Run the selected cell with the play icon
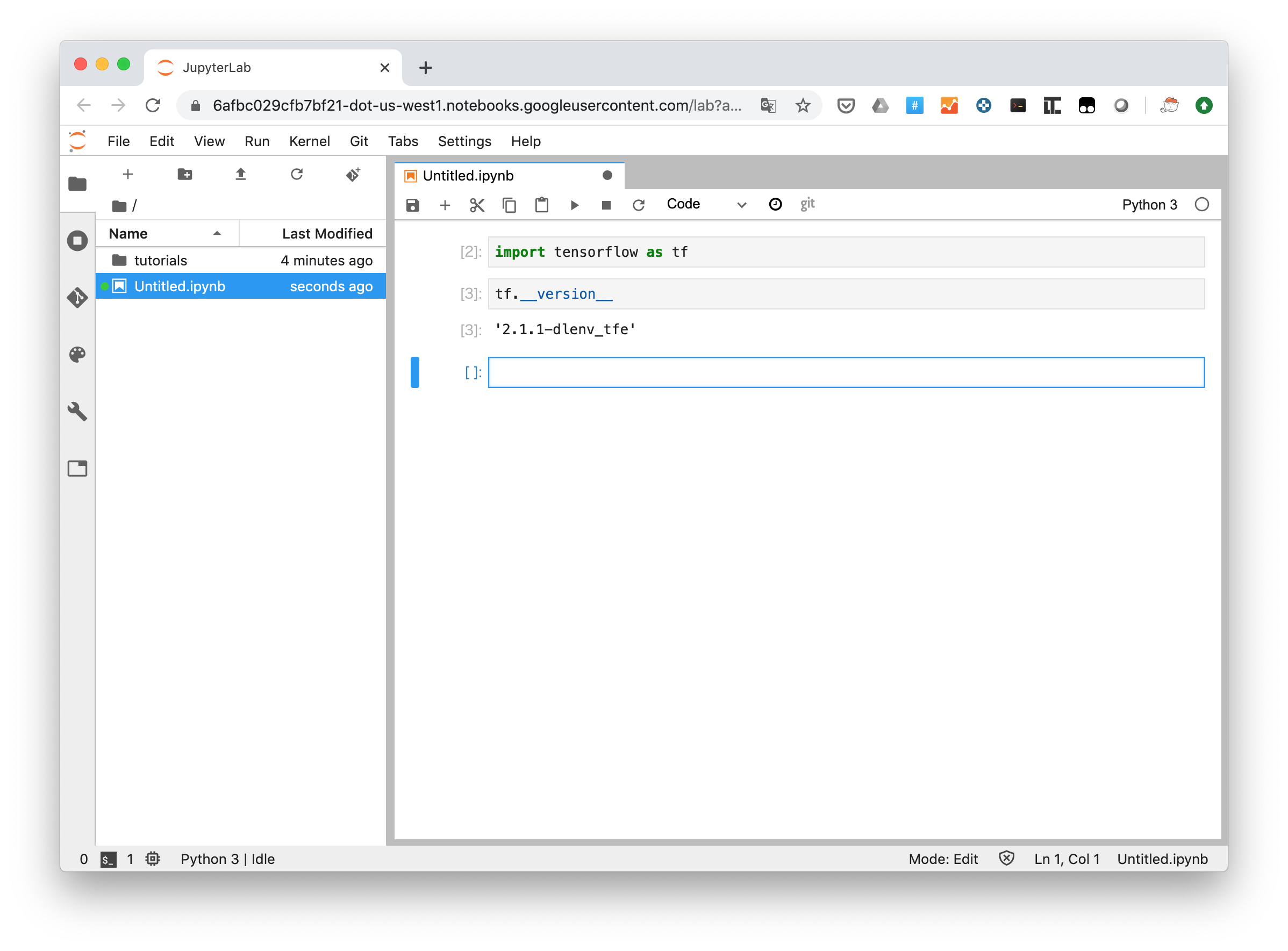Viewport: 1288px width, 951px height. coord(574,205)
